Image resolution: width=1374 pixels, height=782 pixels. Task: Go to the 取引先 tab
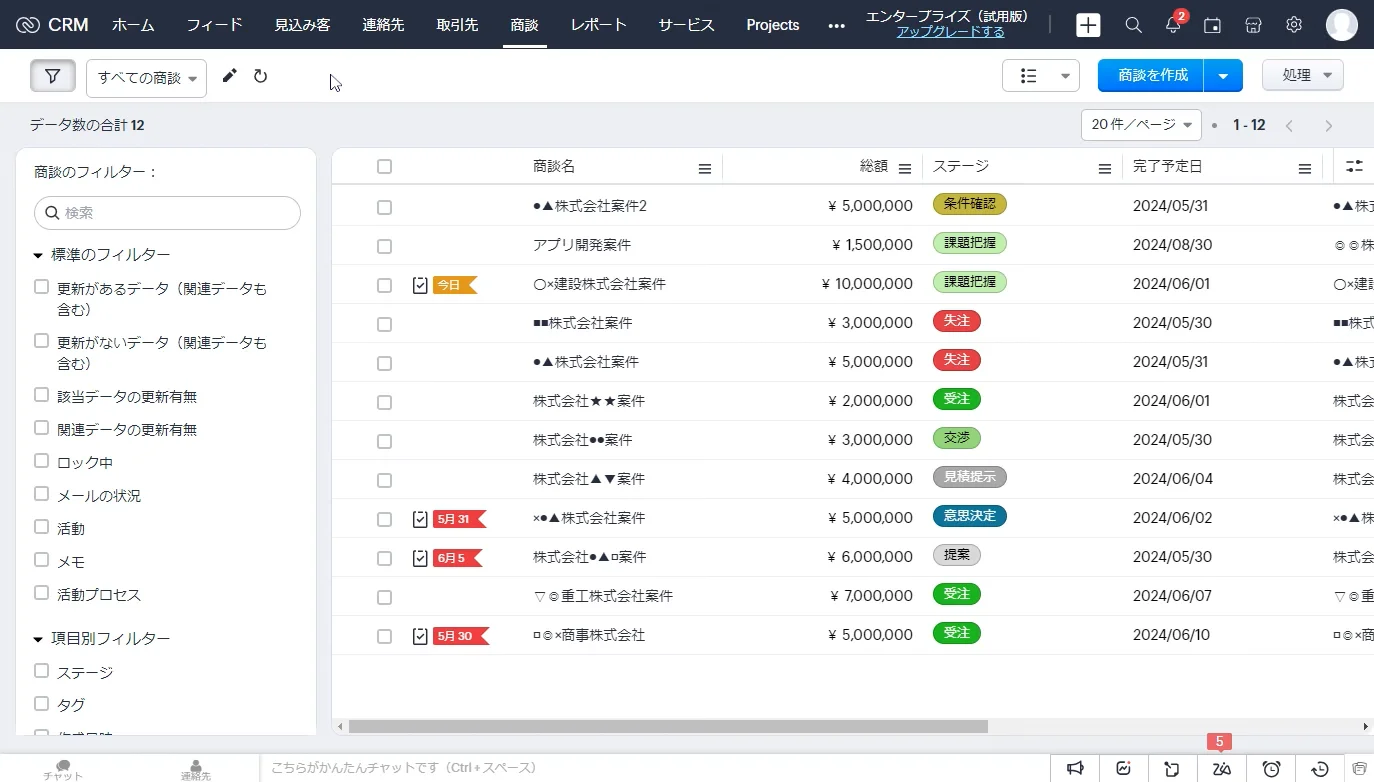point(457,25)
